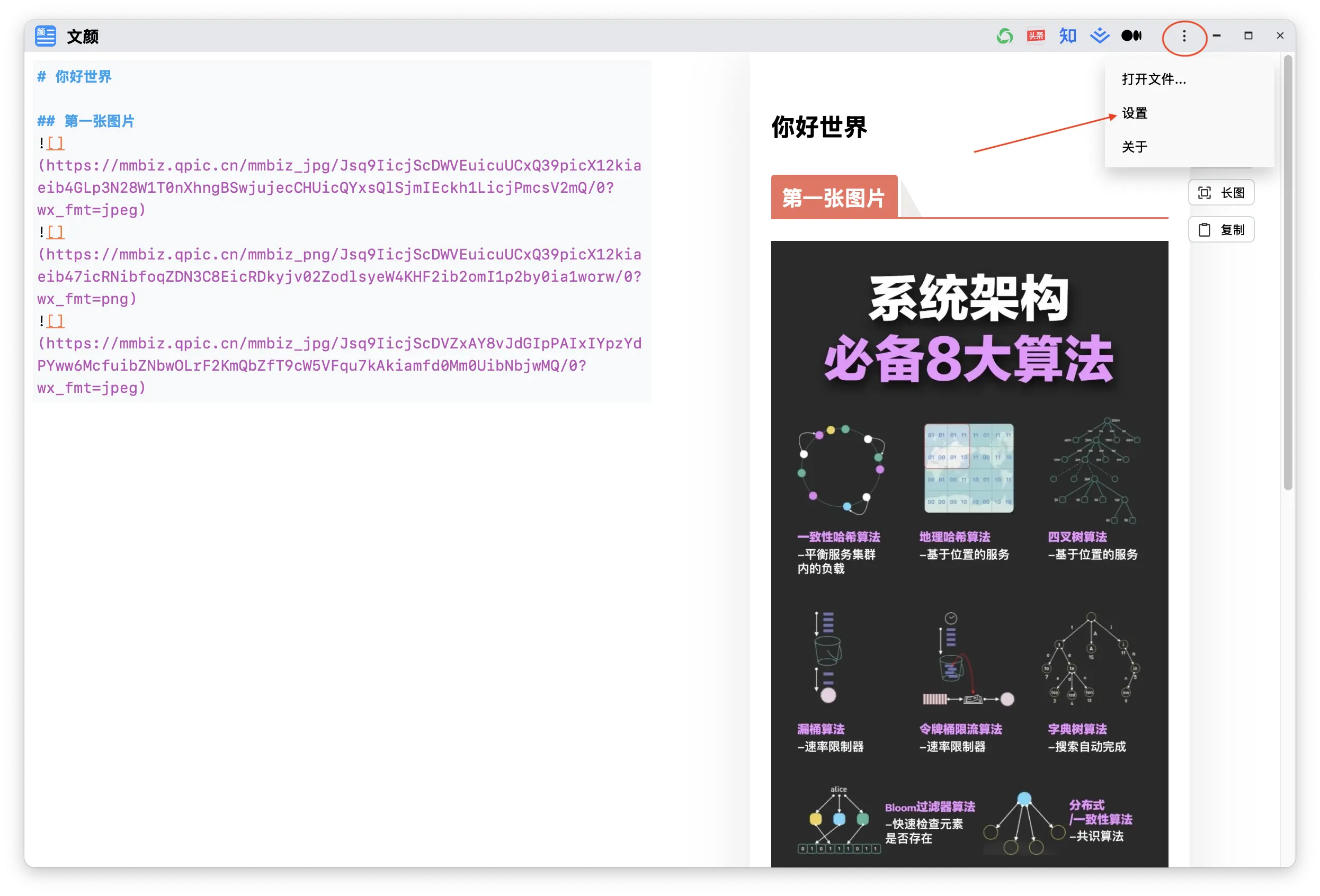This screenshot has height=896, width=1320.
Task: Open the three-dot more menu
Action: (x=1184, y=37)
